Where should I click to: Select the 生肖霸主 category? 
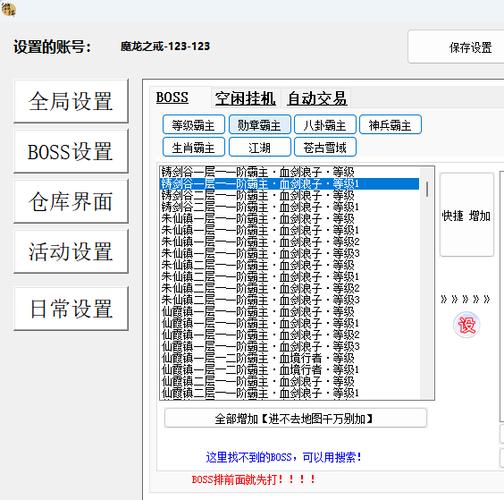tap(193, 147)
